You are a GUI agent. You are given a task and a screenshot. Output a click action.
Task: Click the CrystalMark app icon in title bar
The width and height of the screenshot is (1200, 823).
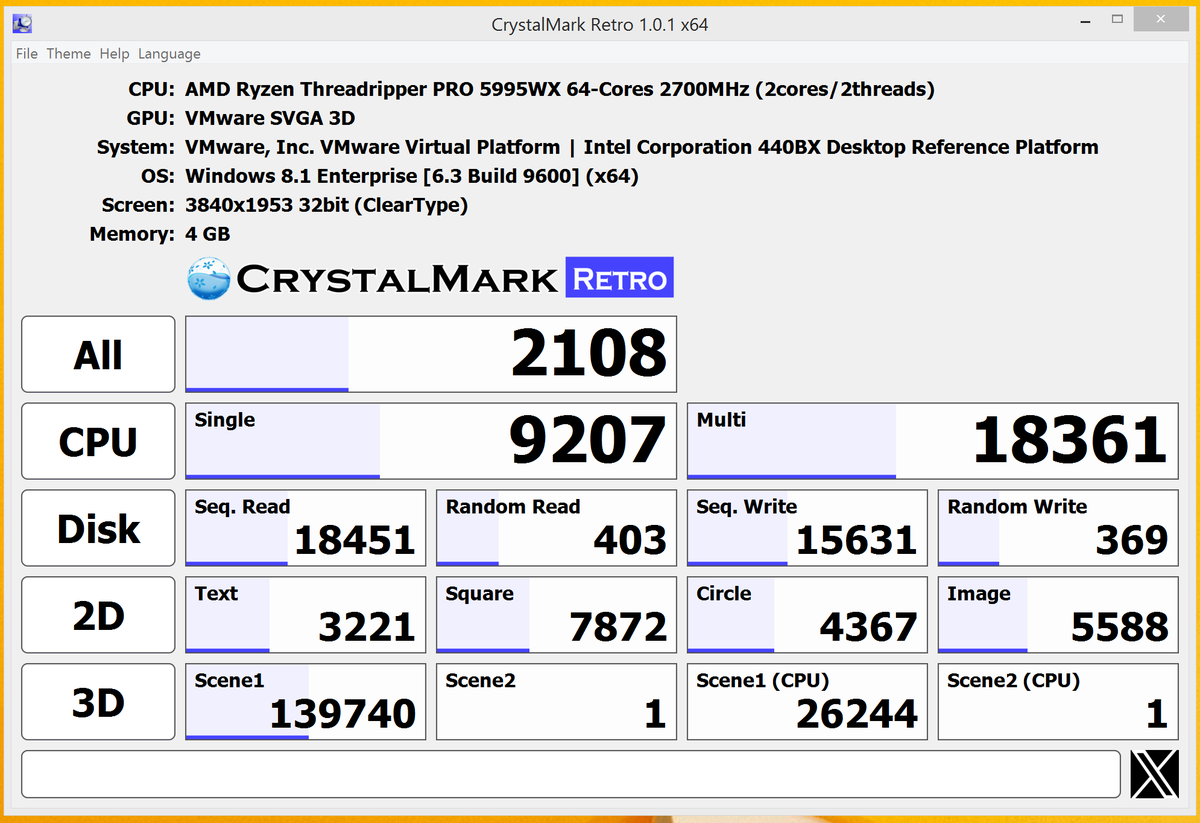tap(21, 22)
